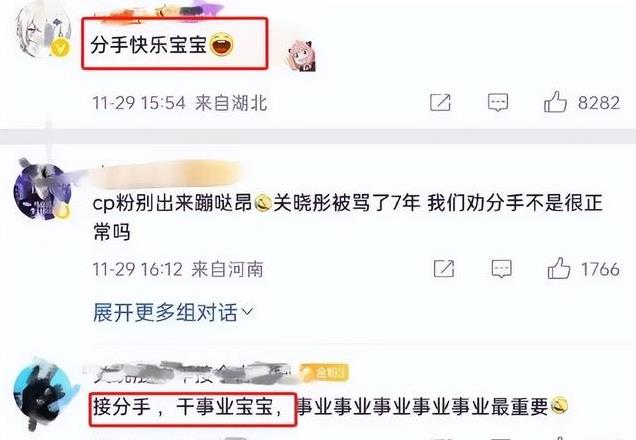Image resolution: width=636 pixels, height=440 pixels.
Task: Like the comment with 8282 likes
Action: point(555,102)
